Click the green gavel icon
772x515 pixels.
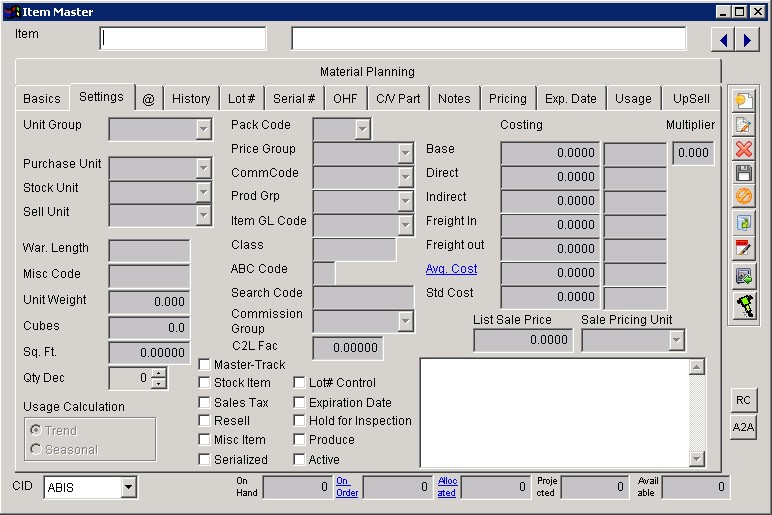point(743,306)
